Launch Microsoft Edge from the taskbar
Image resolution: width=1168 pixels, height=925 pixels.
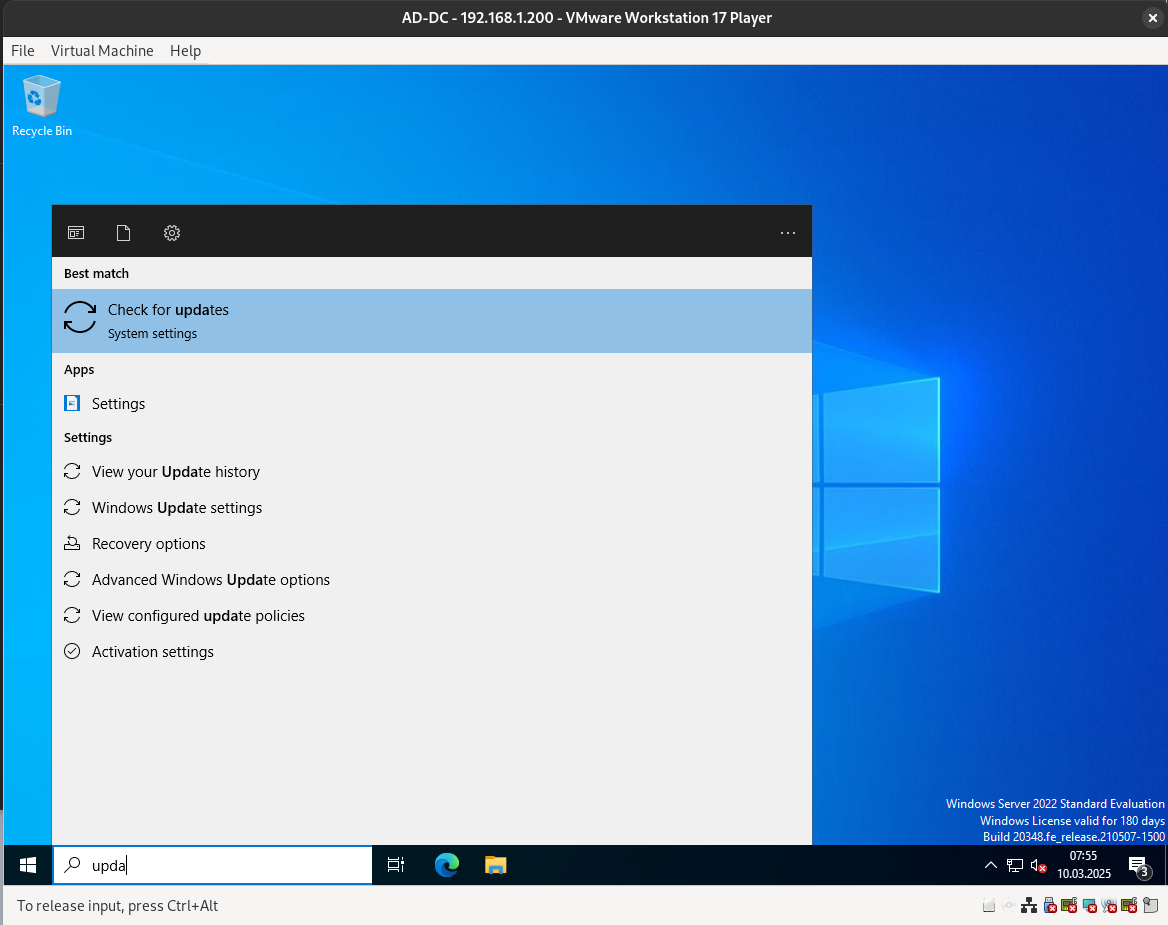coord(446,865)
